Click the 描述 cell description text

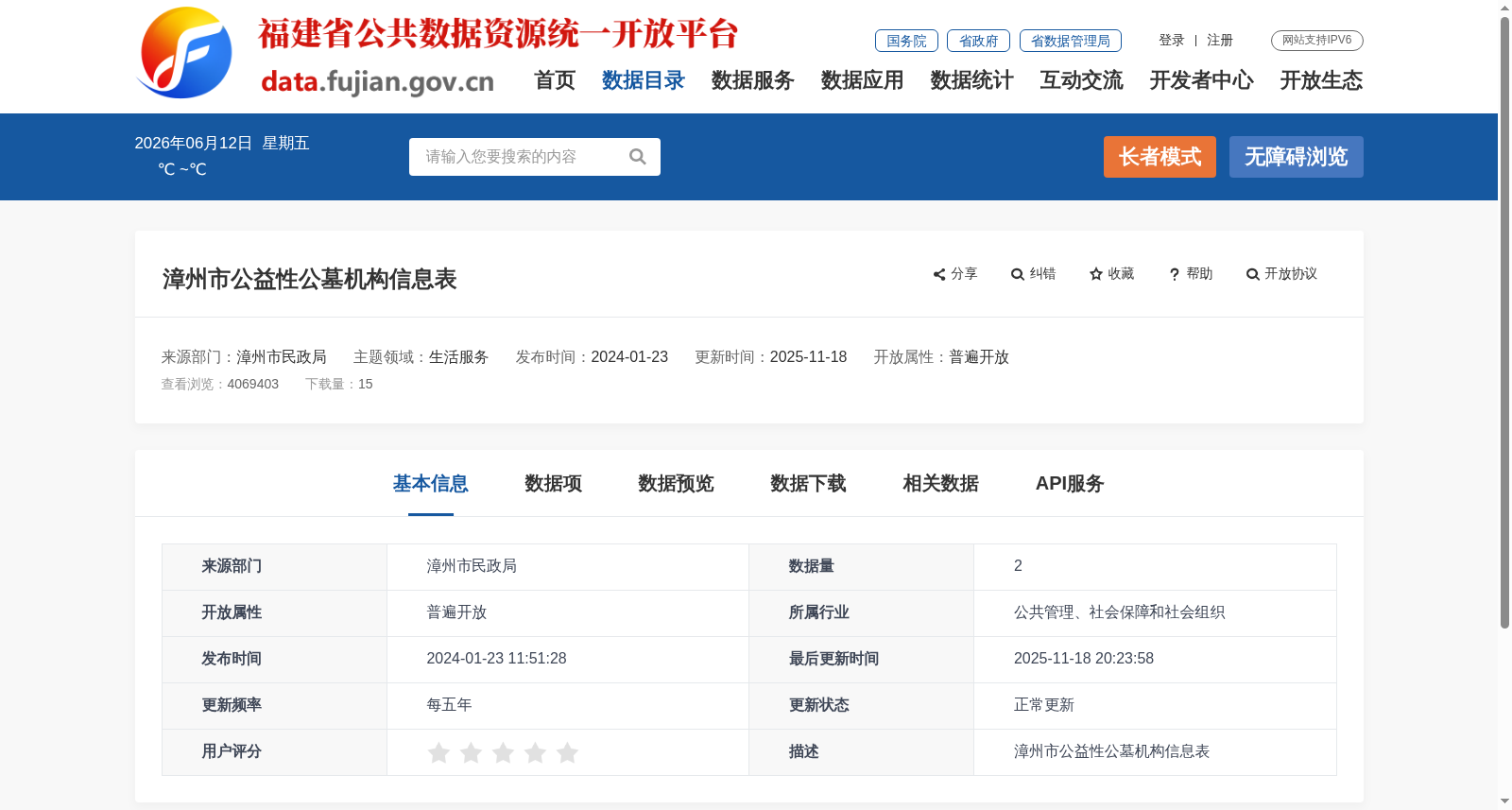[1112, 751]
